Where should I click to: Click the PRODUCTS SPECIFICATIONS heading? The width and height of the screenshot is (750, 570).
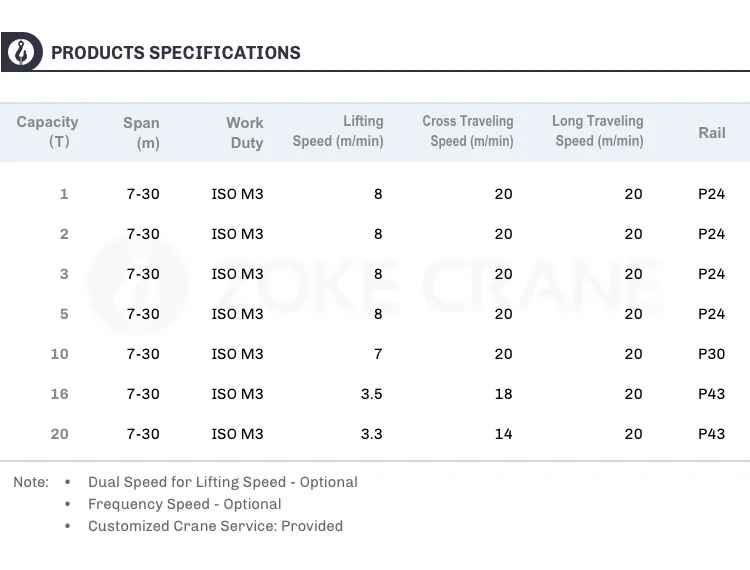coord(176,53)
